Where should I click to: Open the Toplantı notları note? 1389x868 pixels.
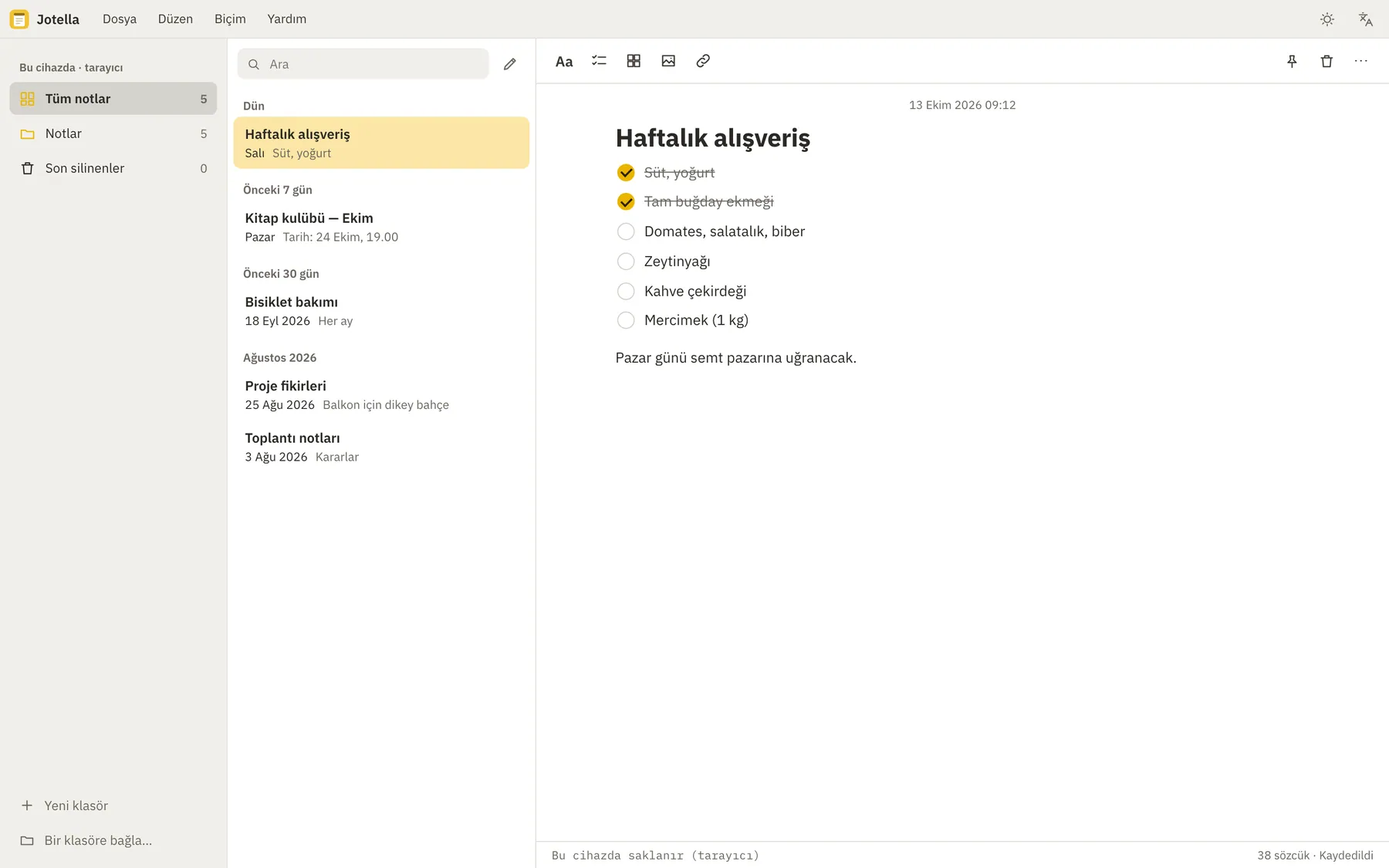tap(381, 448)
